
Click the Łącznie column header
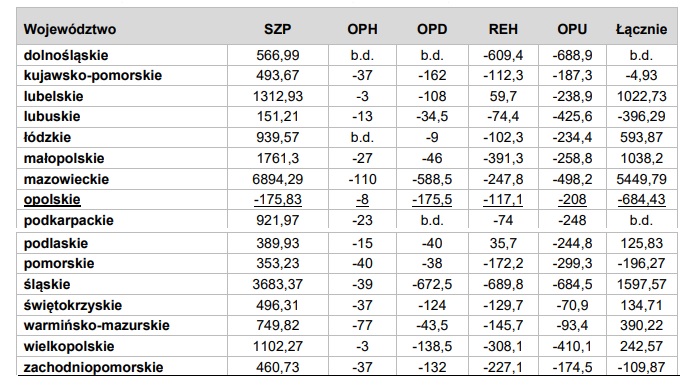[x=641, y=29]
